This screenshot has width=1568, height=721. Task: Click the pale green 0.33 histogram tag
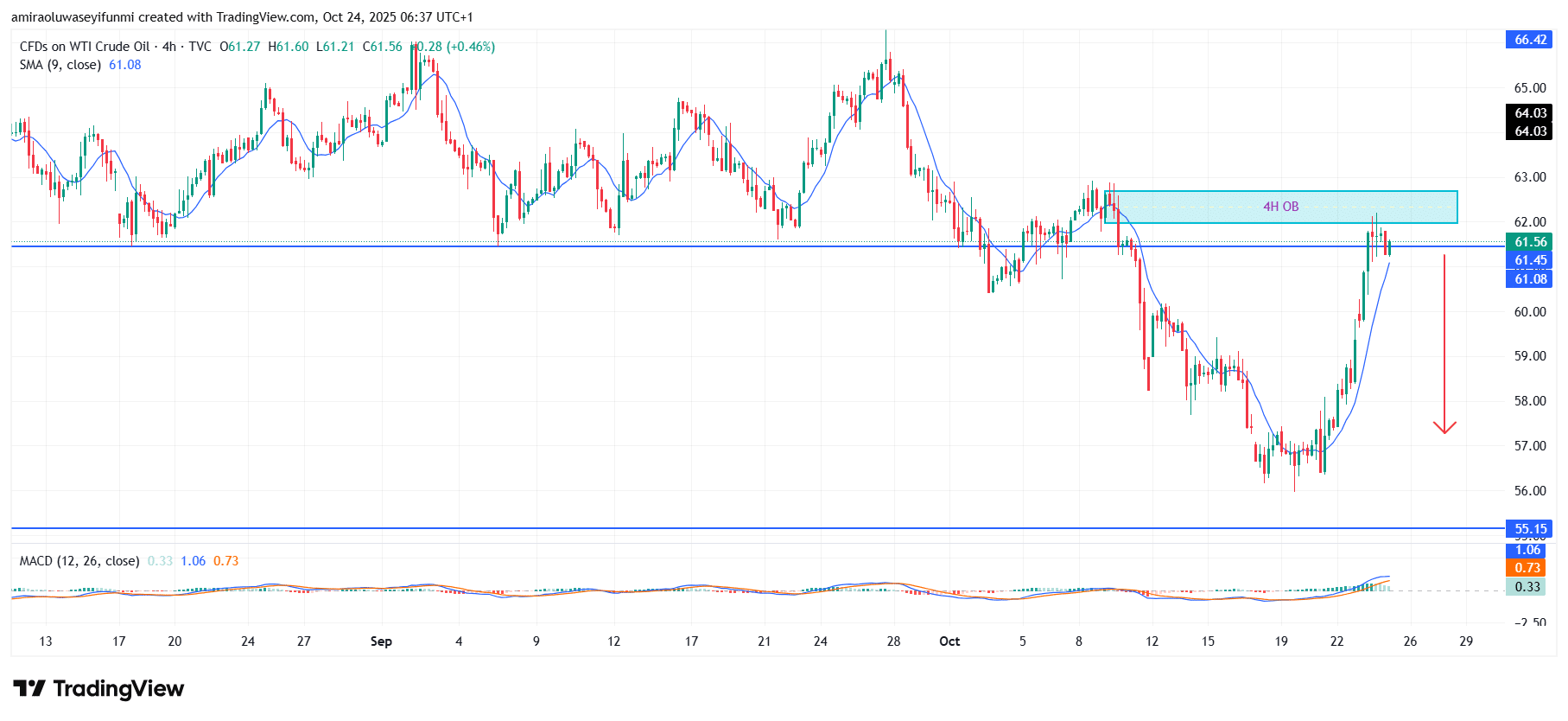(1527, 586)
